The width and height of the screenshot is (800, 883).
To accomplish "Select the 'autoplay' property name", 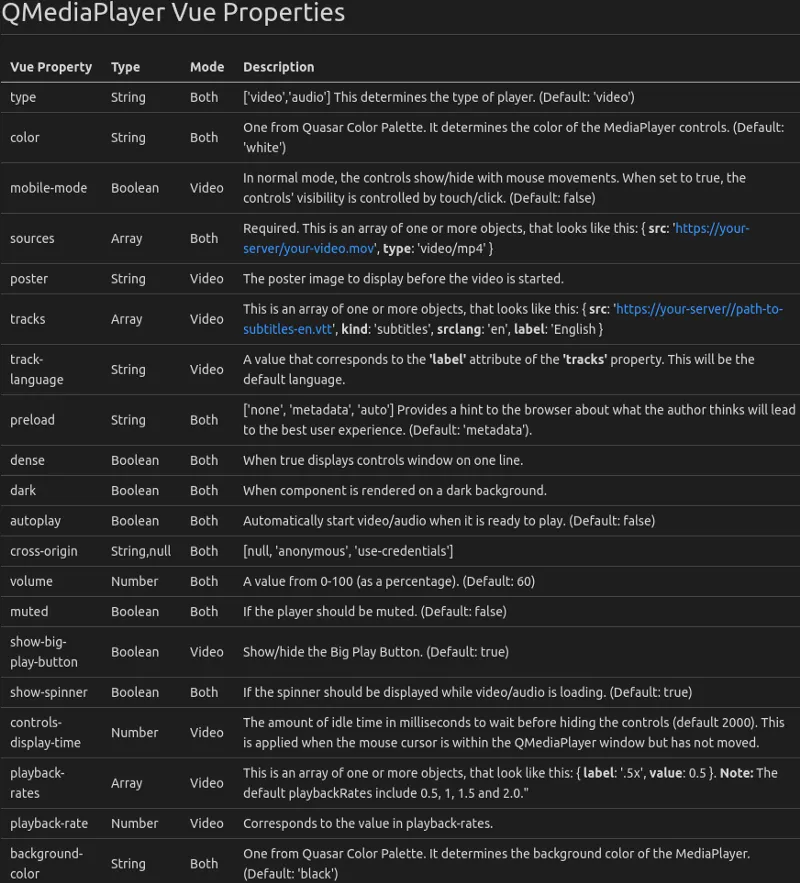I will [x=35, y=521].
